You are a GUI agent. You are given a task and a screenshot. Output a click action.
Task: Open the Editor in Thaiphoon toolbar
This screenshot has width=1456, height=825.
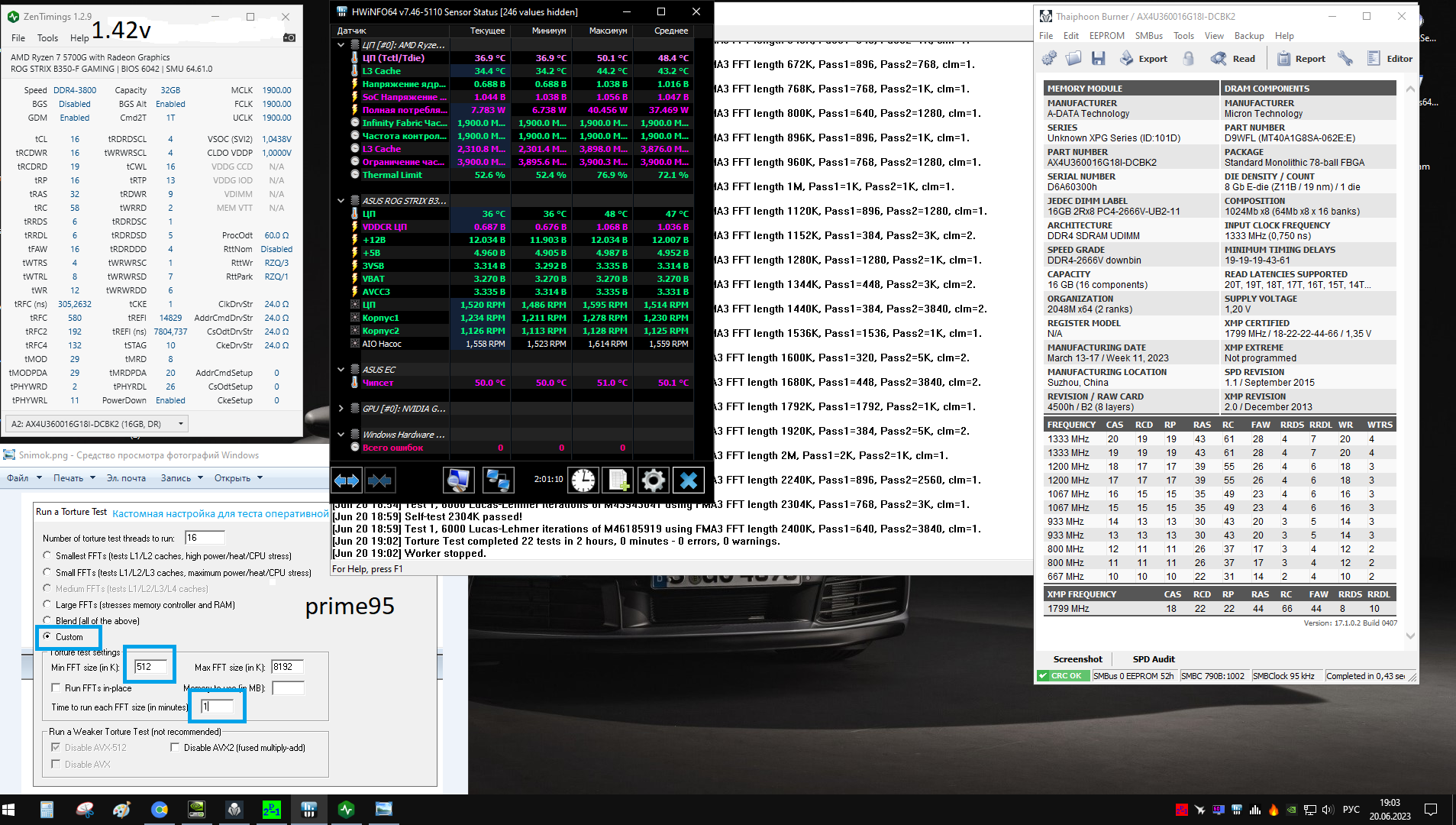click(1390, 59)
